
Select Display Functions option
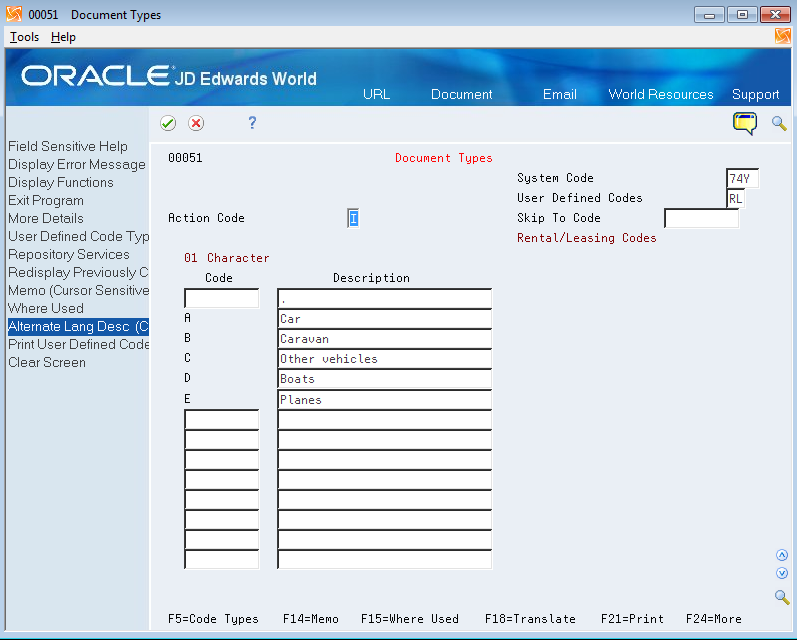(x=60, y=182)
